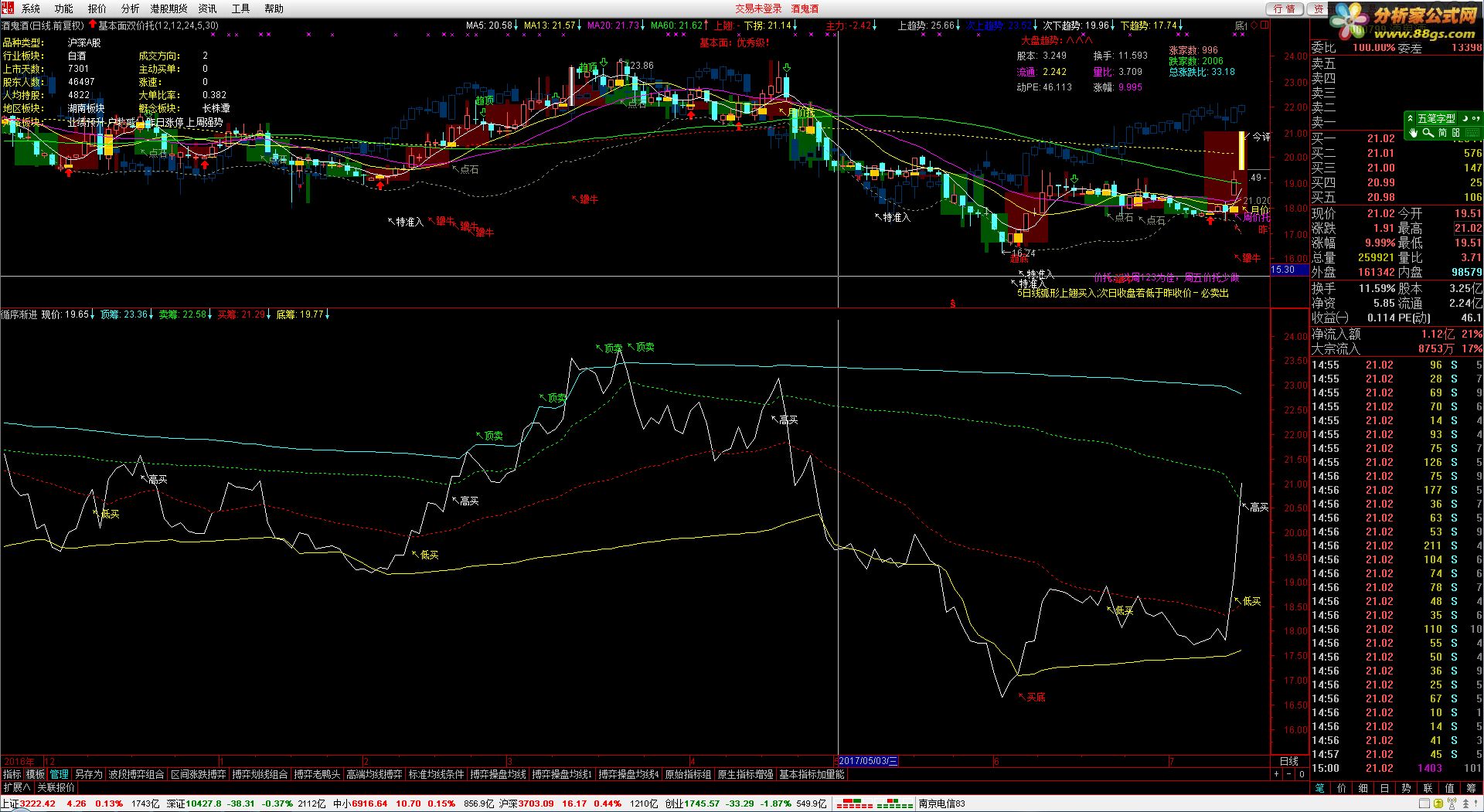Click the 行情 button at top
1484x812 pixels.
pyautogui.click(x=1285, y=8)
